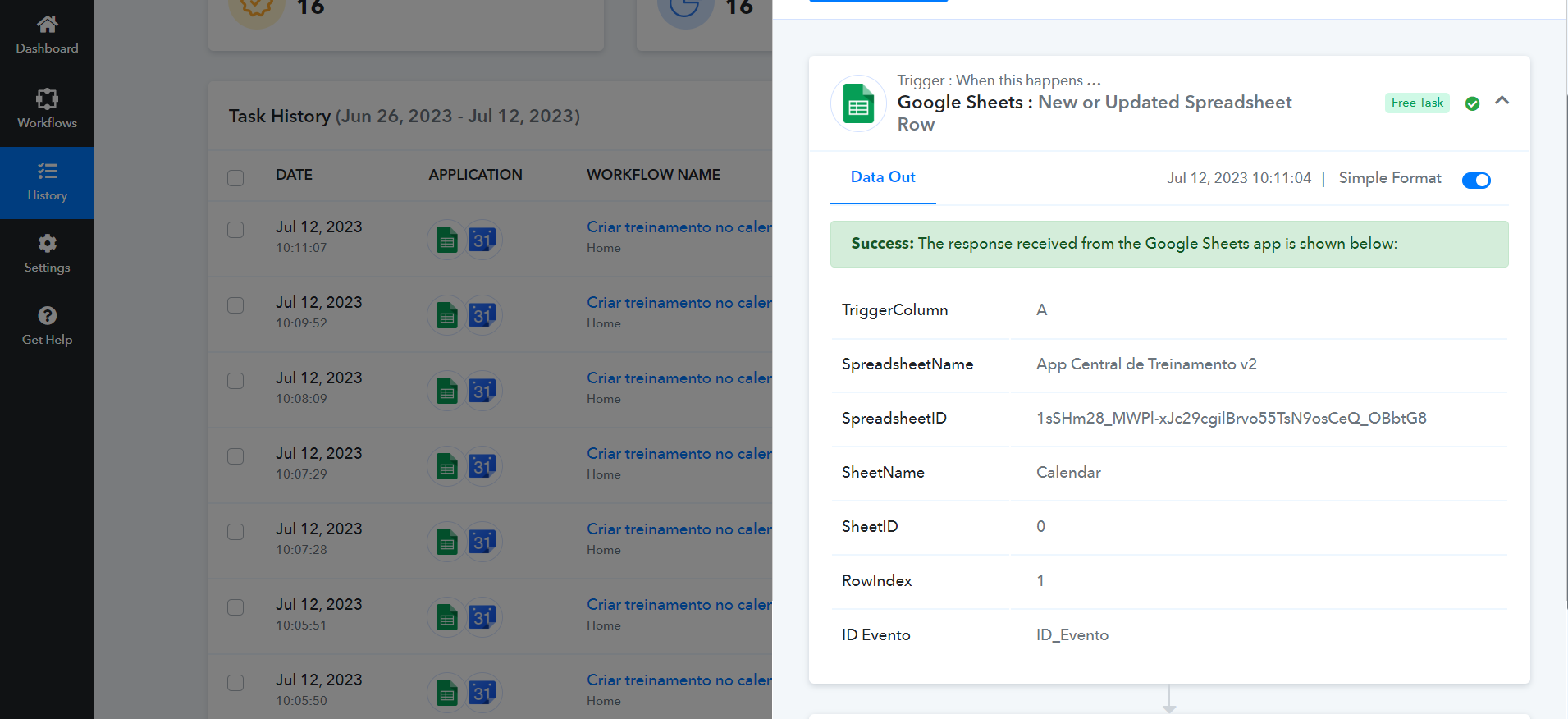Turn off the Simple Format switch
The image size is (1568, 719).
point(1476,180)
